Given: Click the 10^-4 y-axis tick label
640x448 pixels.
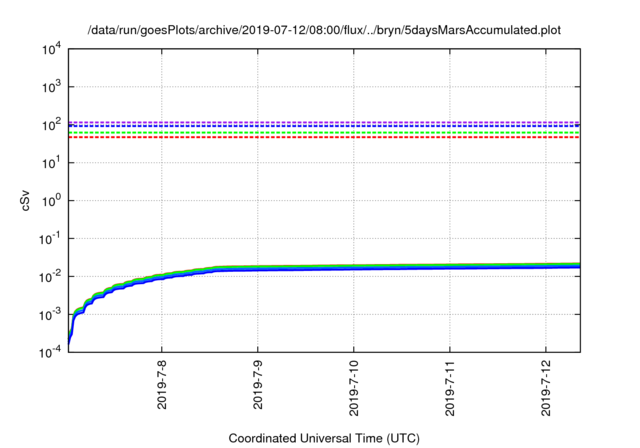Looking at the screenshot, I should tap(50, 352).
